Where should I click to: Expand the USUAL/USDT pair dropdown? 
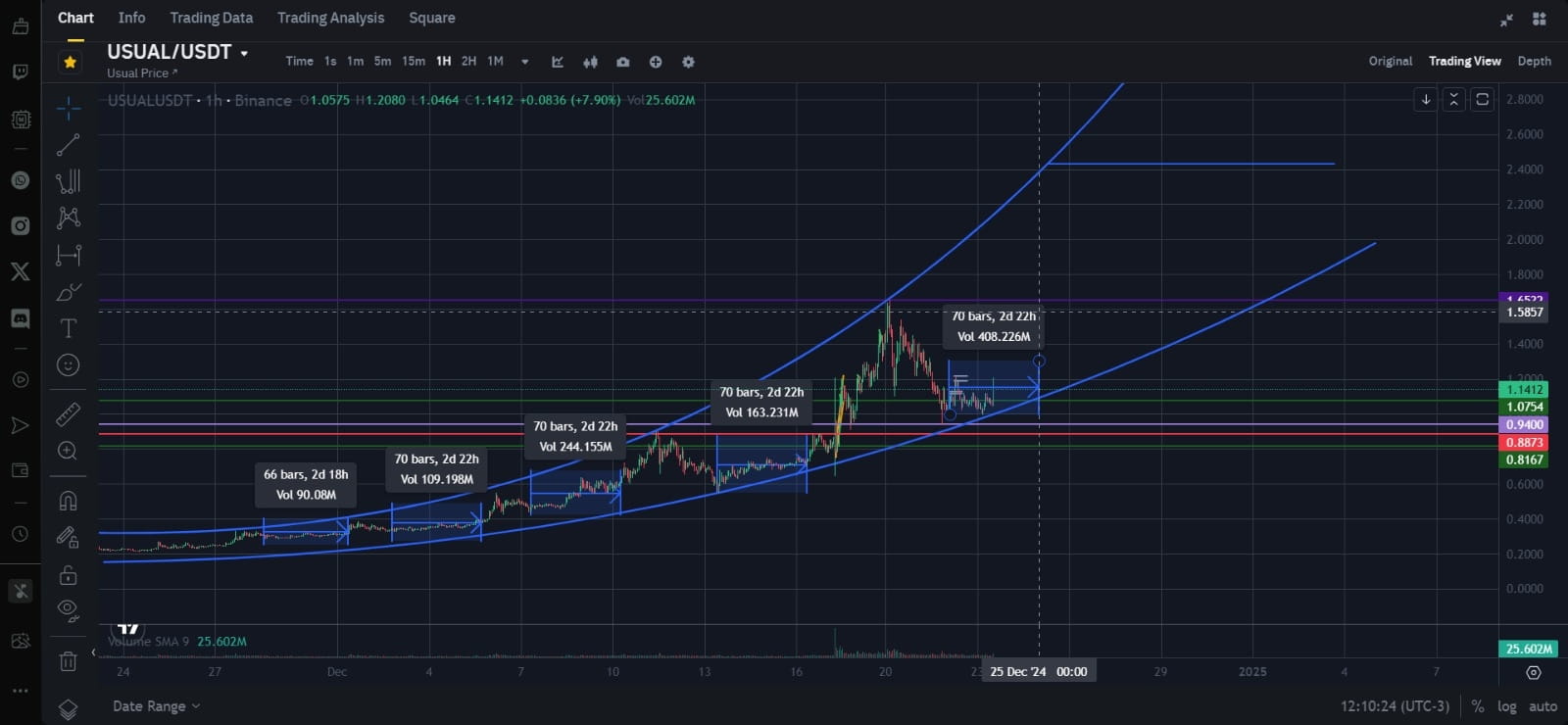244,54
